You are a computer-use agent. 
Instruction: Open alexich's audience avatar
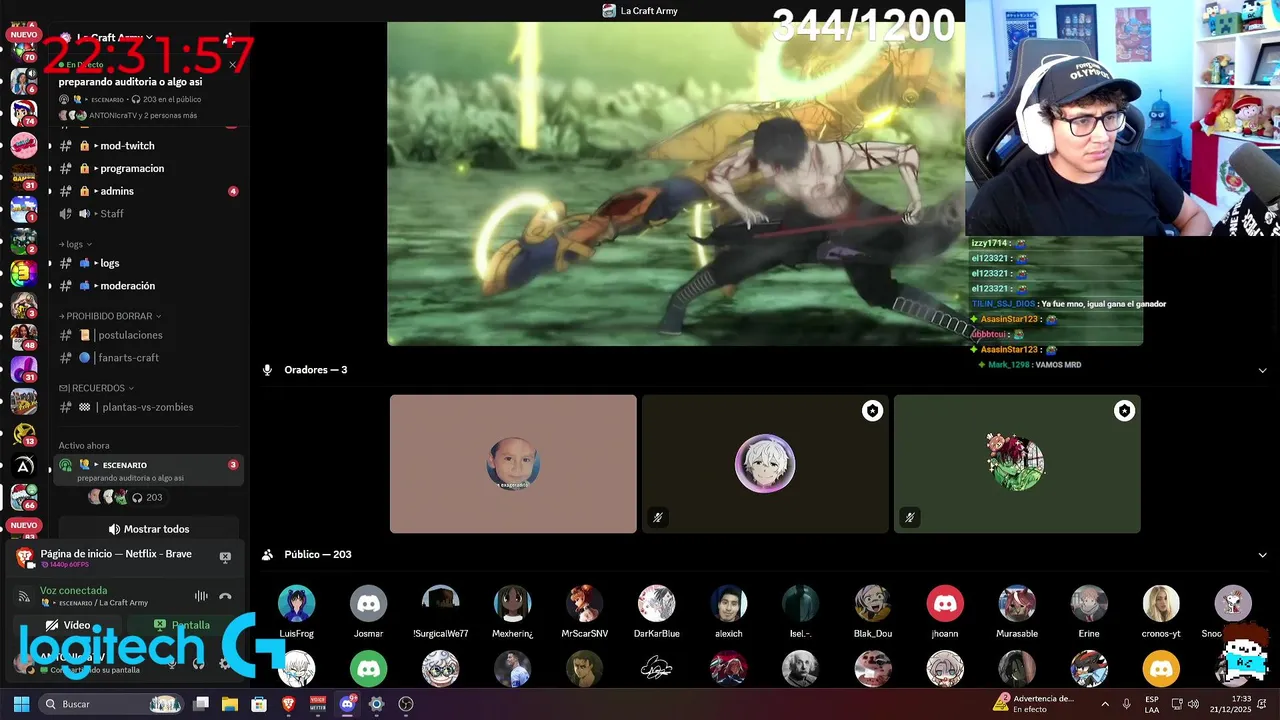728,603
